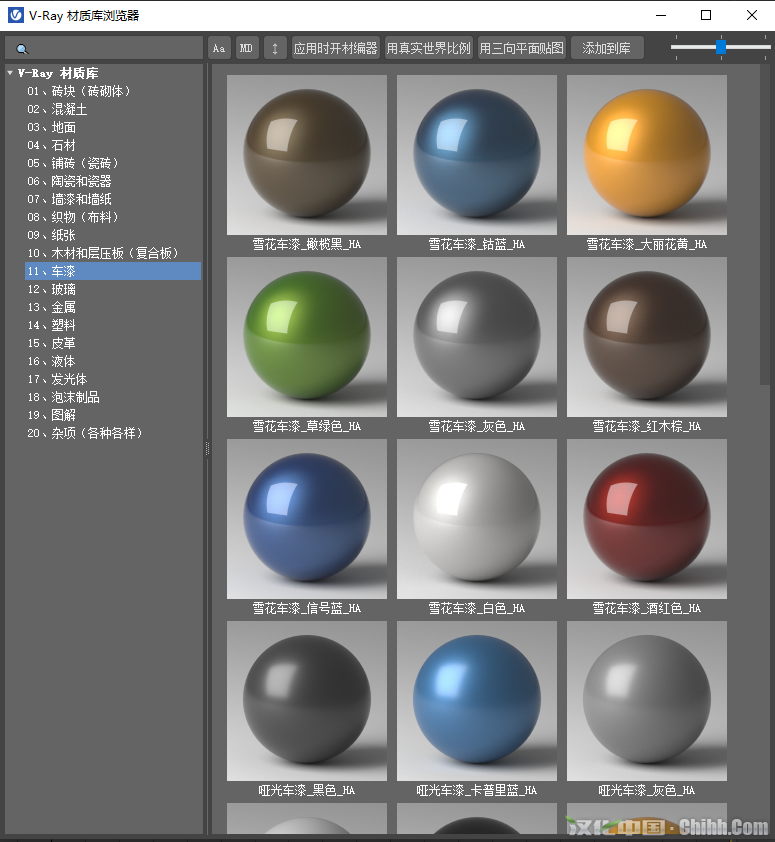The image size is (775, 842).
Task: Pick the 雪花车漆_大丽花黄_HA yellow material
Action: (646, 155)
